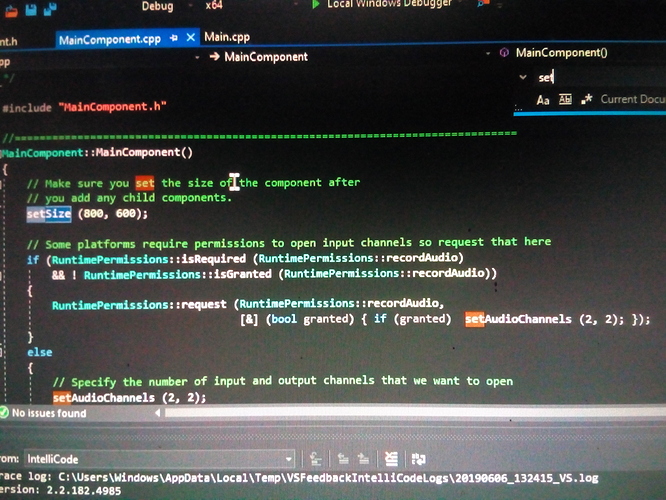Click the #include "MainComponent.h" line
Viewport: 666px width, 500px height.
pyautogui.click(x=84, y=107)
